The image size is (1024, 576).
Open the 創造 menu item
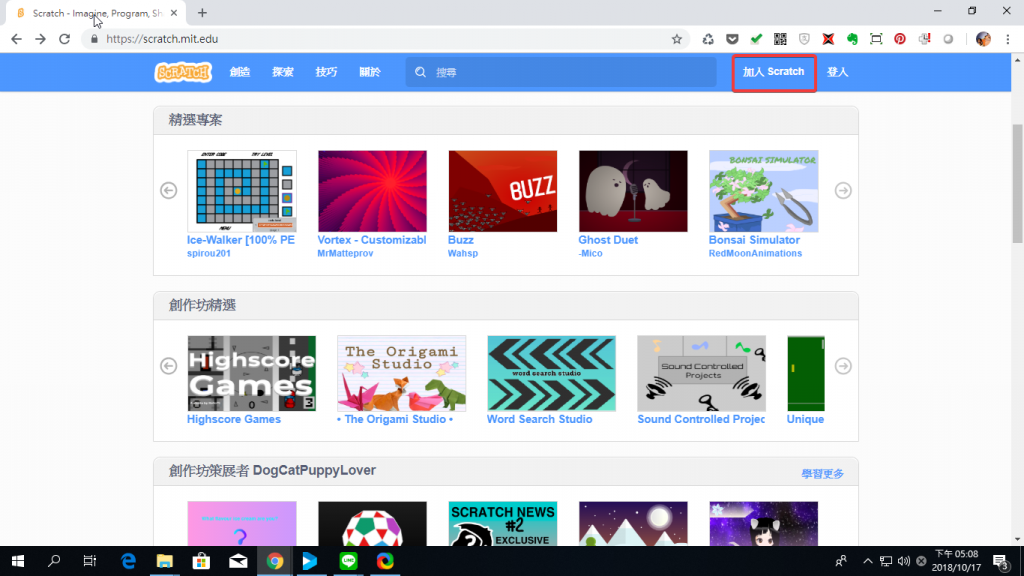click(x=240, y=72)
